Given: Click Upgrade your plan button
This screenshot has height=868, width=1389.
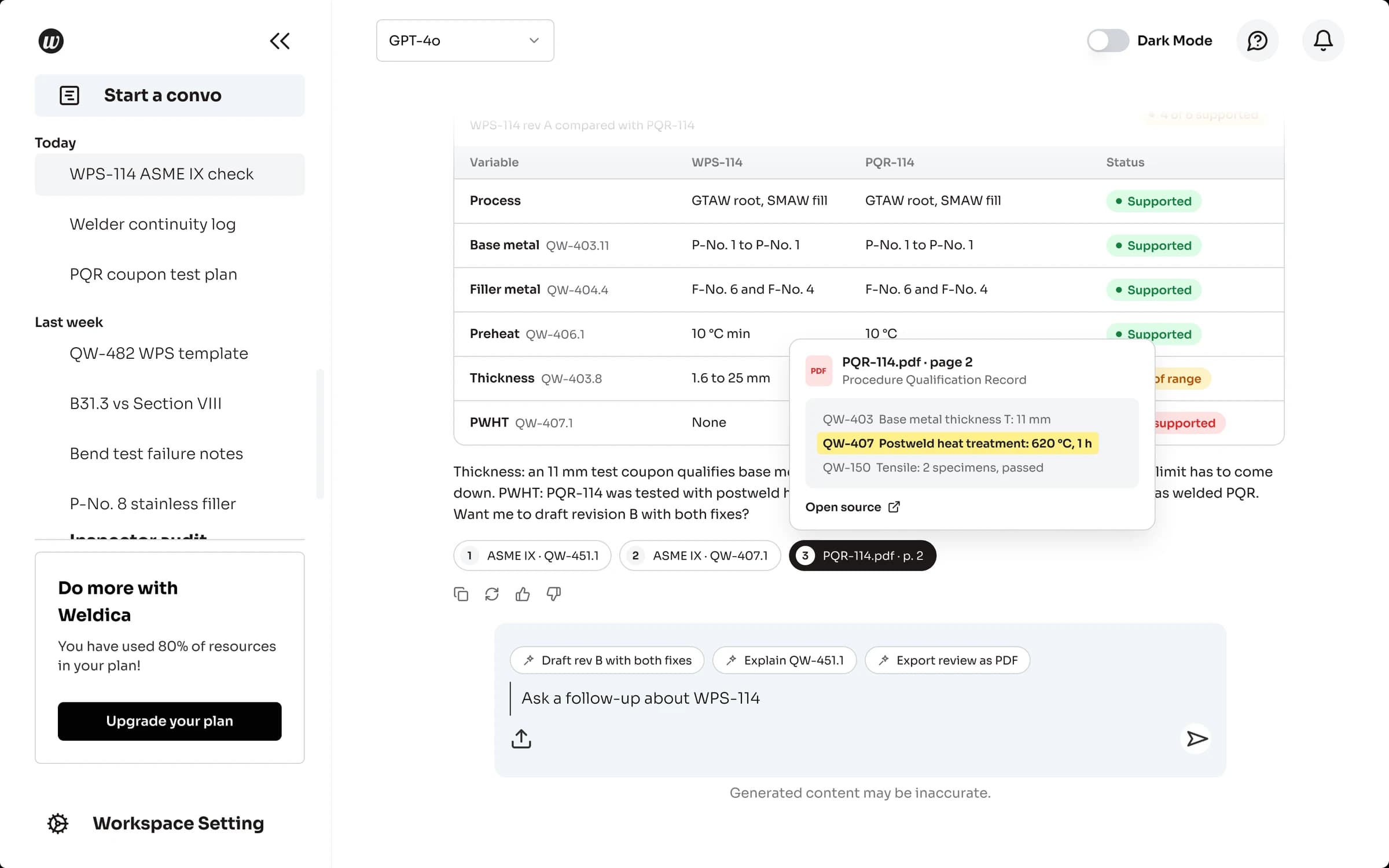Looking at the screenshot, I should coord(170,721).
